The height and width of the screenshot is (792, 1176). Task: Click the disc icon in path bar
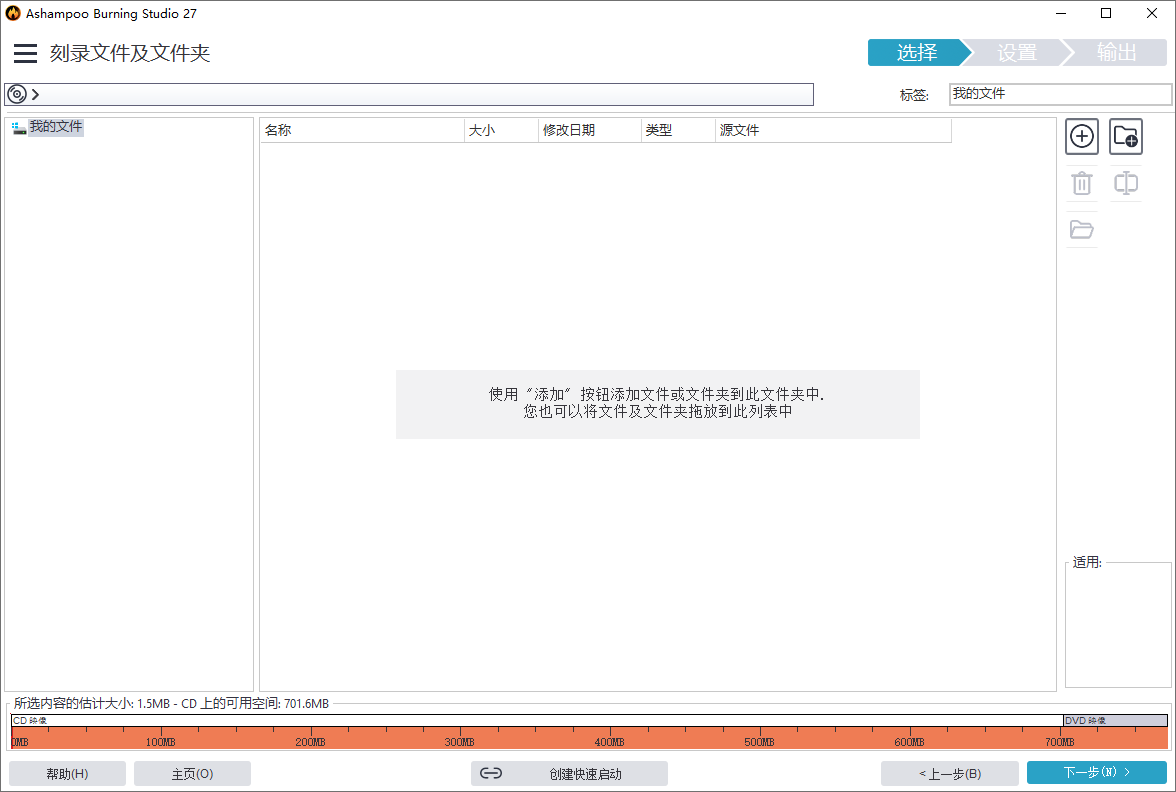pyautogui.click(x=17, y=94)
